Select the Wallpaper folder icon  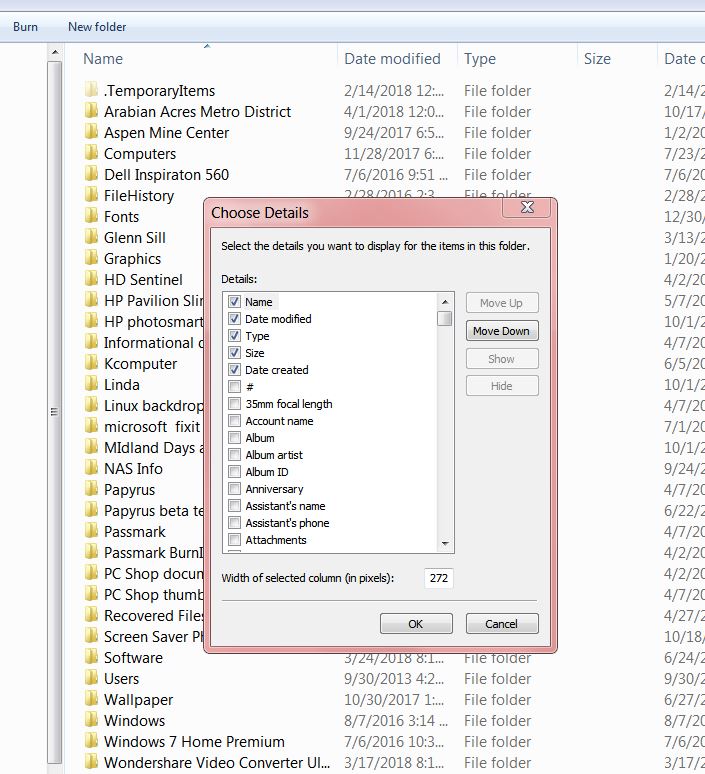[x=91, y=699]
